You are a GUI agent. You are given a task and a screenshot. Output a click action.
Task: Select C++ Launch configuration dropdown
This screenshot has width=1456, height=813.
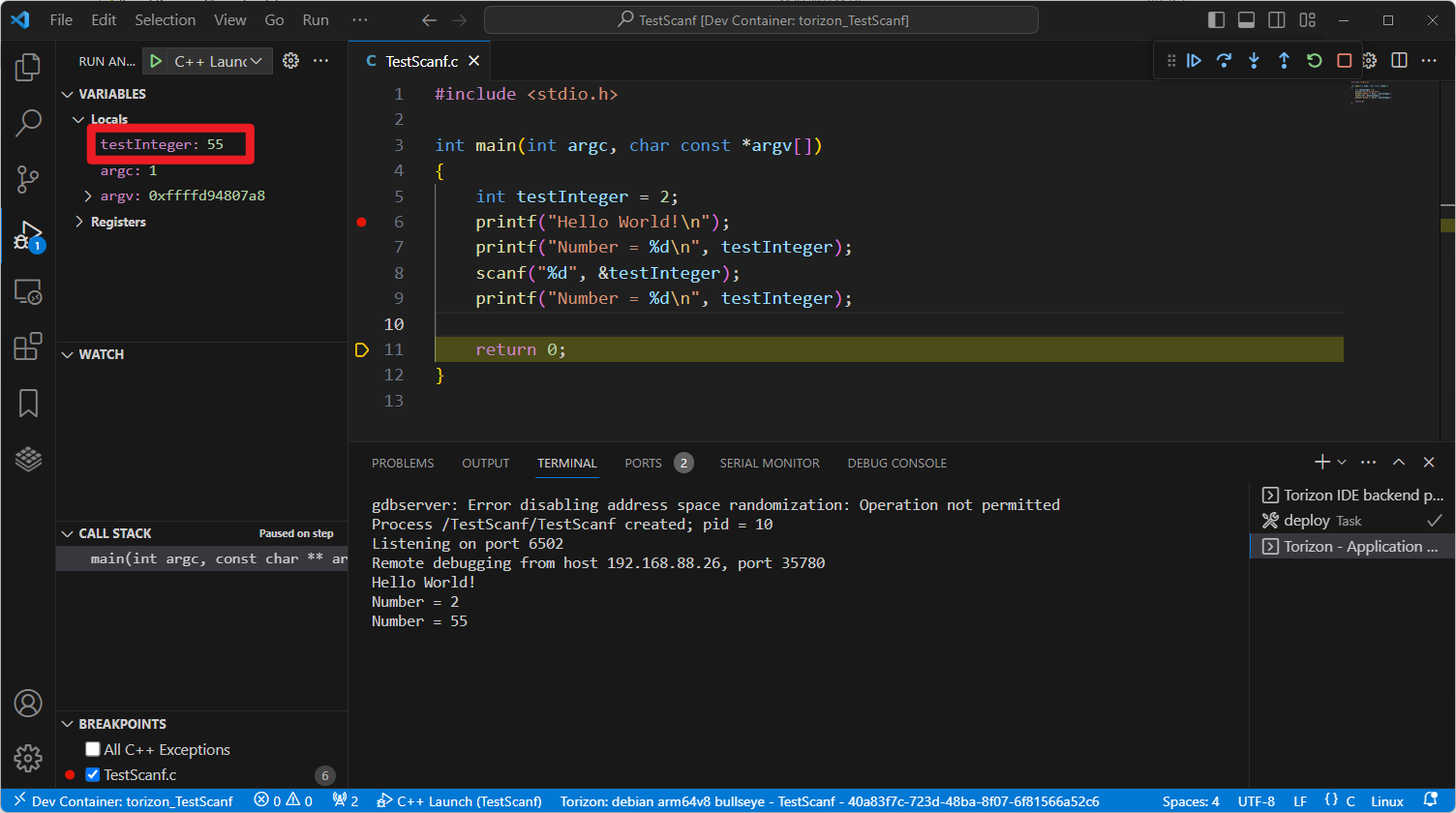pyautogui.click(x=219, y=61)
